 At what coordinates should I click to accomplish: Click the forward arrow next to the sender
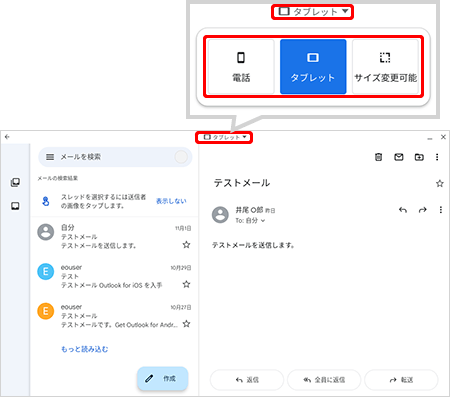pos(423,210)
